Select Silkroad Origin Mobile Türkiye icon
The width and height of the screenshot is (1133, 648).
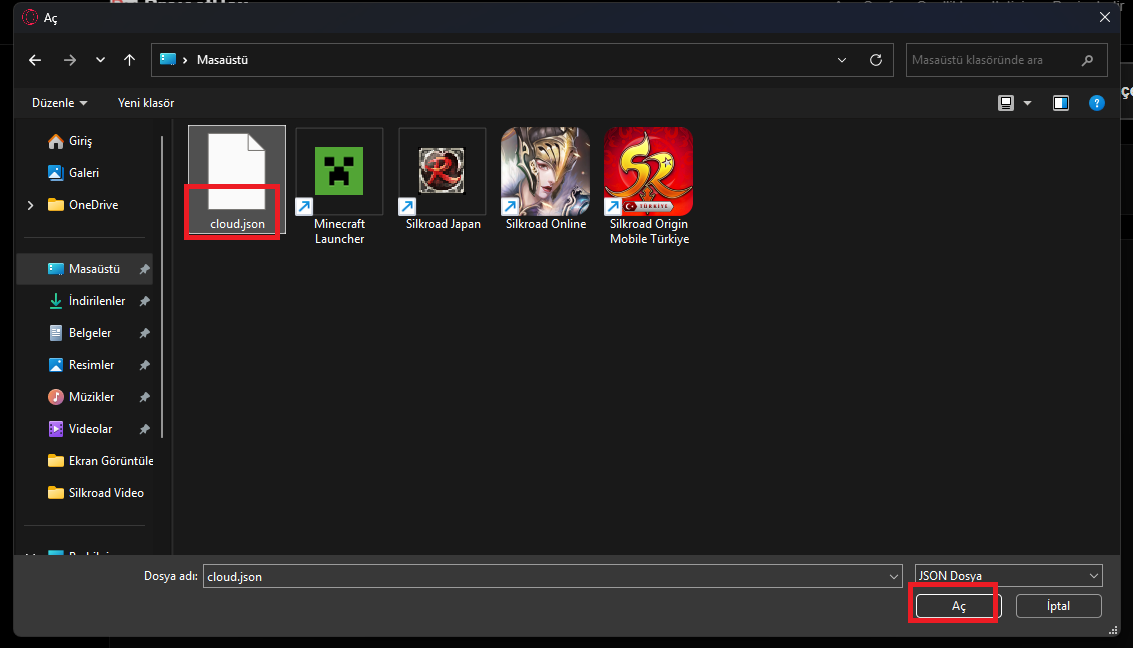click(649, 171)
